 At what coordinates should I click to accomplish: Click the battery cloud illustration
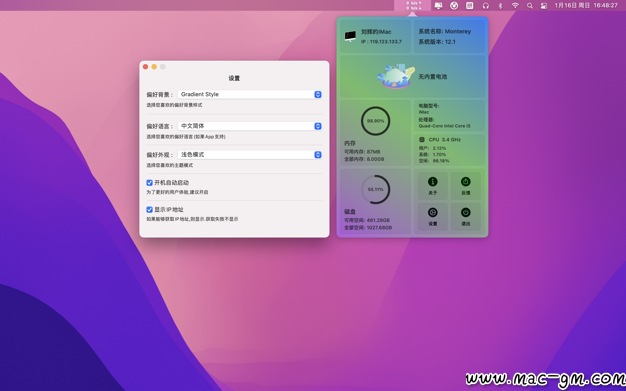(396, 76)
